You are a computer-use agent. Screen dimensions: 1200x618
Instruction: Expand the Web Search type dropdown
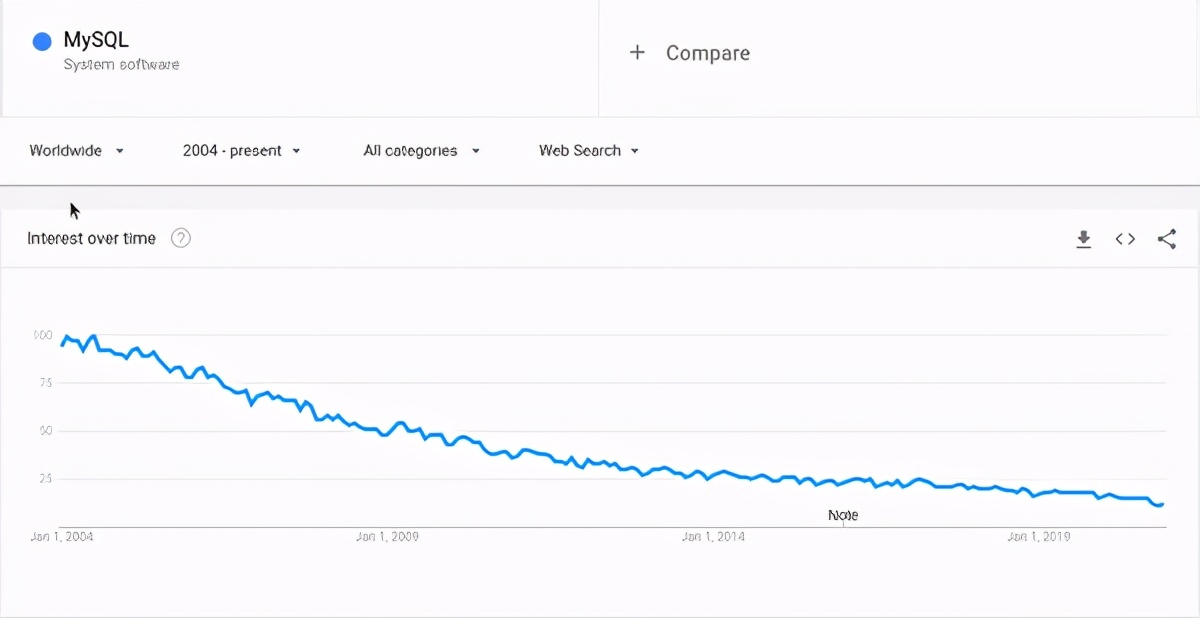click(x=589, y=151)
